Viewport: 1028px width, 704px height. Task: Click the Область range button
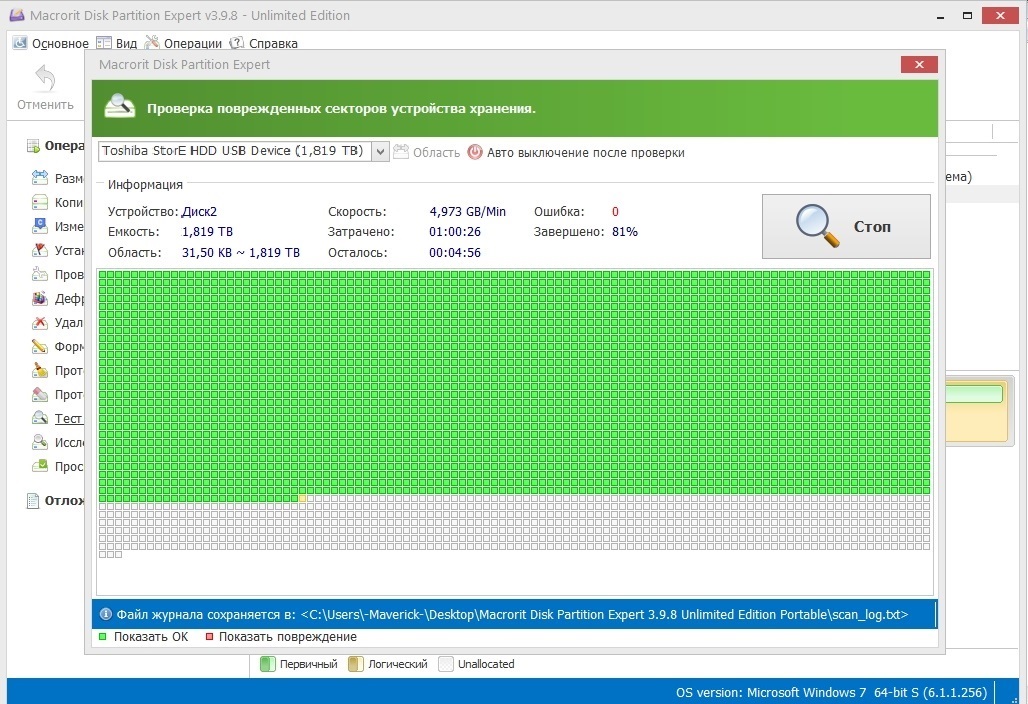(426, 152)
